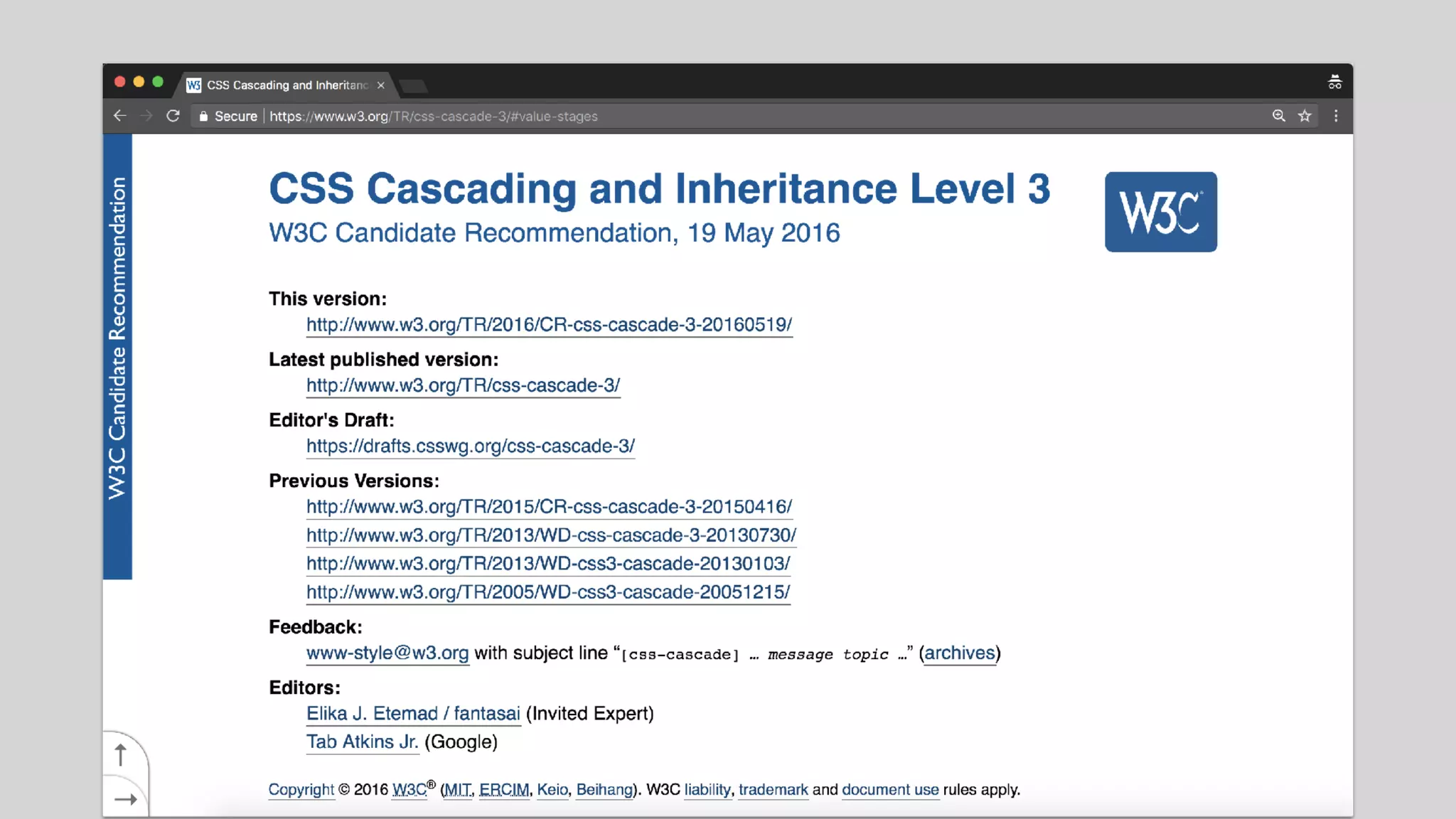The width and height of the screenshot is (1456, 819).
Task: Open the WD-css3-cascade-20130103 link
Action: point(548,564)
